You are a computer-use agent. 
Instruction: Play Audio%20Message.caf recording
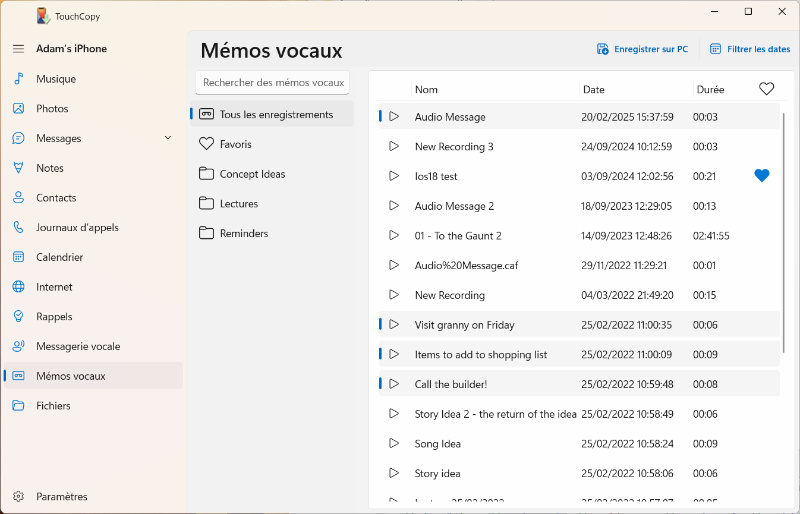click(394, 265)
